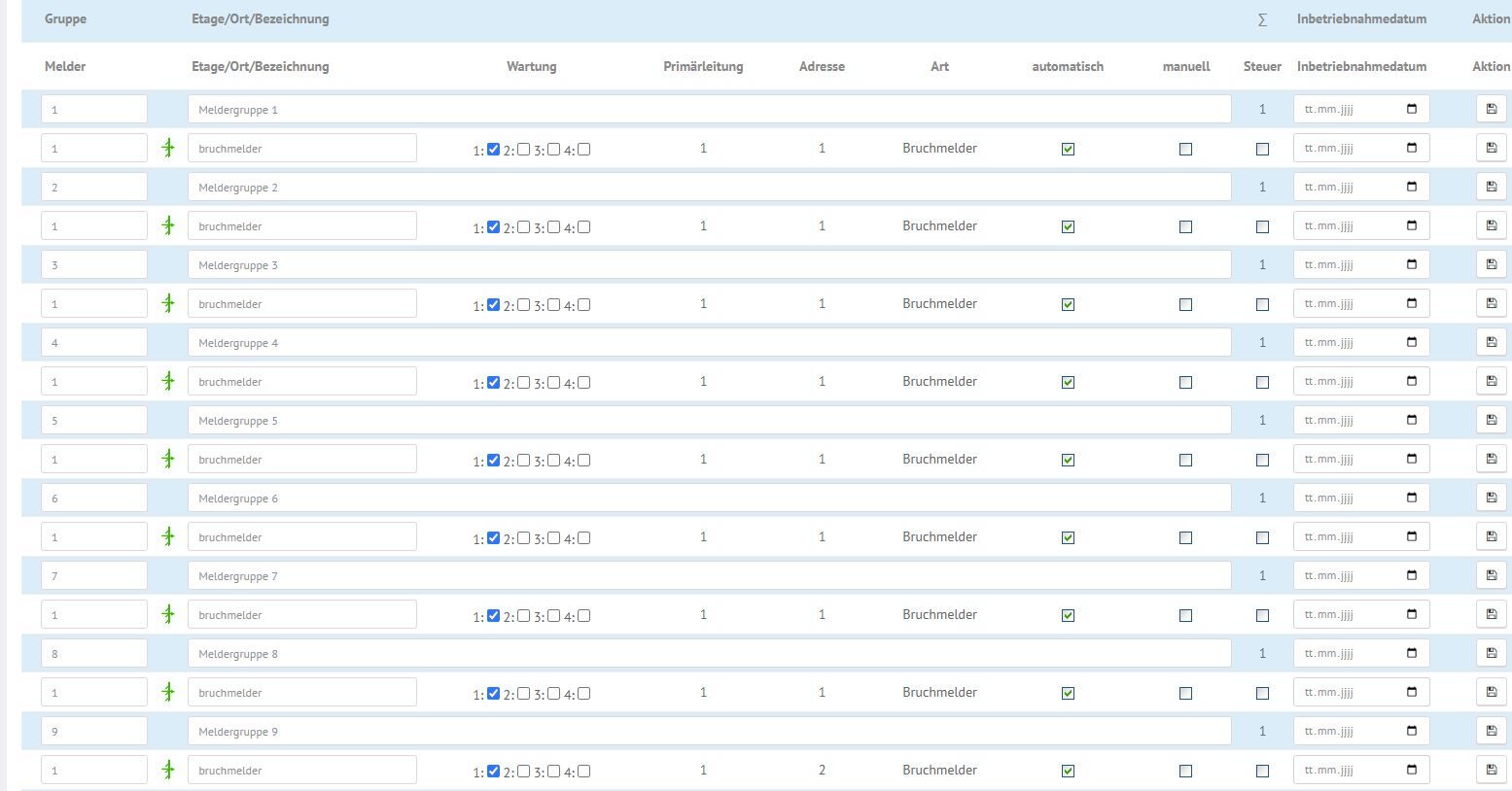Screen dimensions: 1512x791
Task: Save the Meldergruppe 2 row
Action: coord(1492,187)
